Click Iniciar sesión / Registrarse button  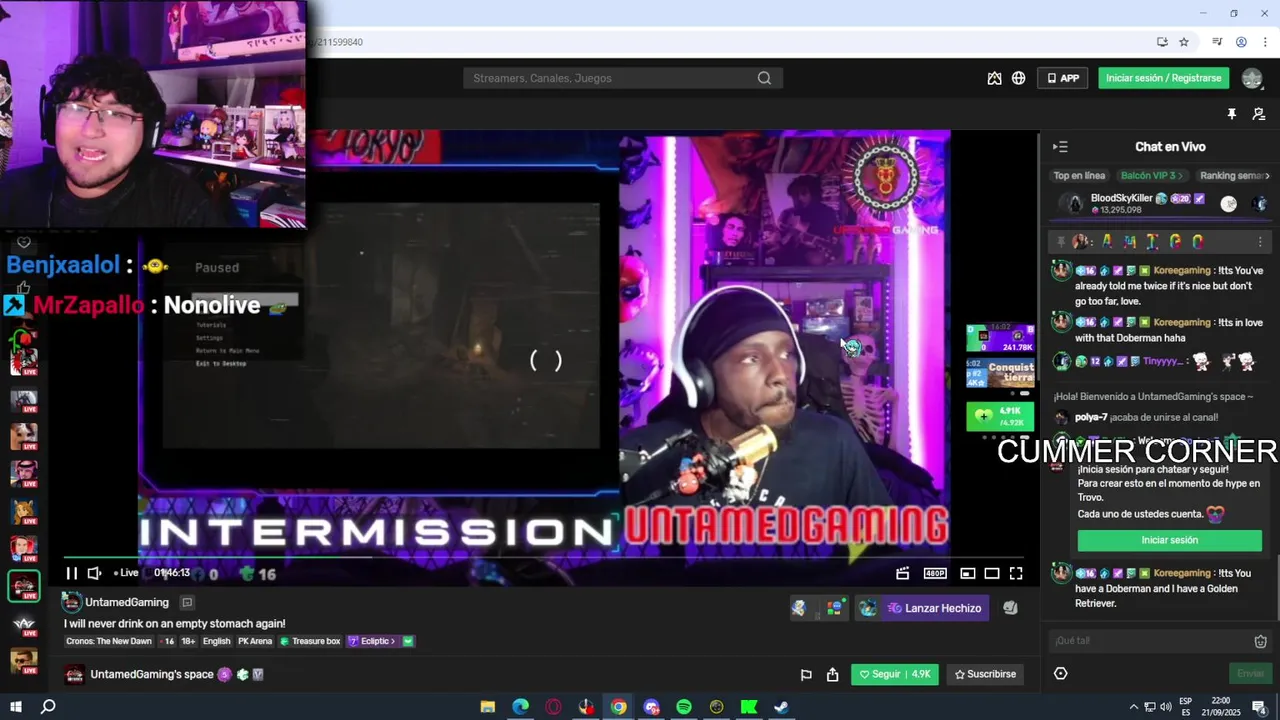(1164, 78)
